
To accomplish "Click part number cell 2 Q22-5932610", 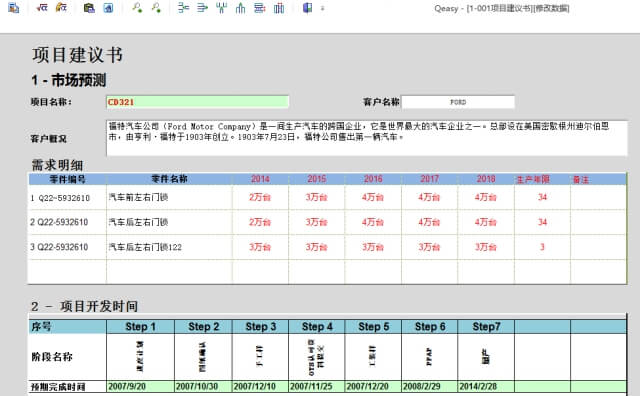I will [x=67, y=222].
